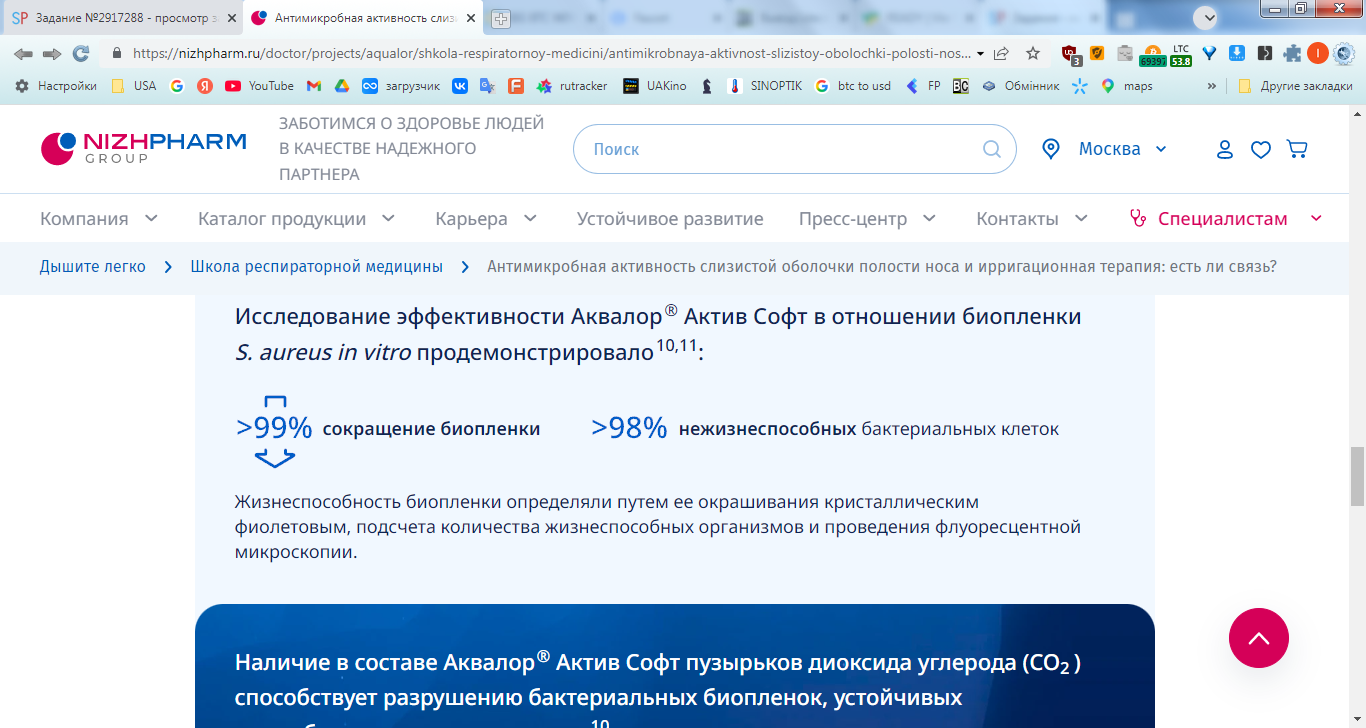The height and width of the screenshot is (728, 1366).
Task: Open the rutracker bookmark
Action: pos(572,86)
